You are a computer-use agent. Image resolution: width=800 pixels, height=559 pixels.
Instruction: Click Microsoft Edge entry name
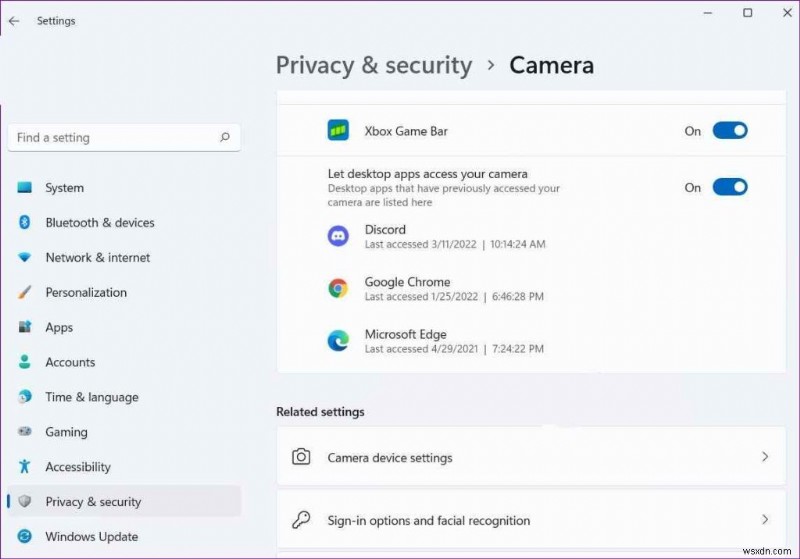pyautogui.click(x=406, y=334)
